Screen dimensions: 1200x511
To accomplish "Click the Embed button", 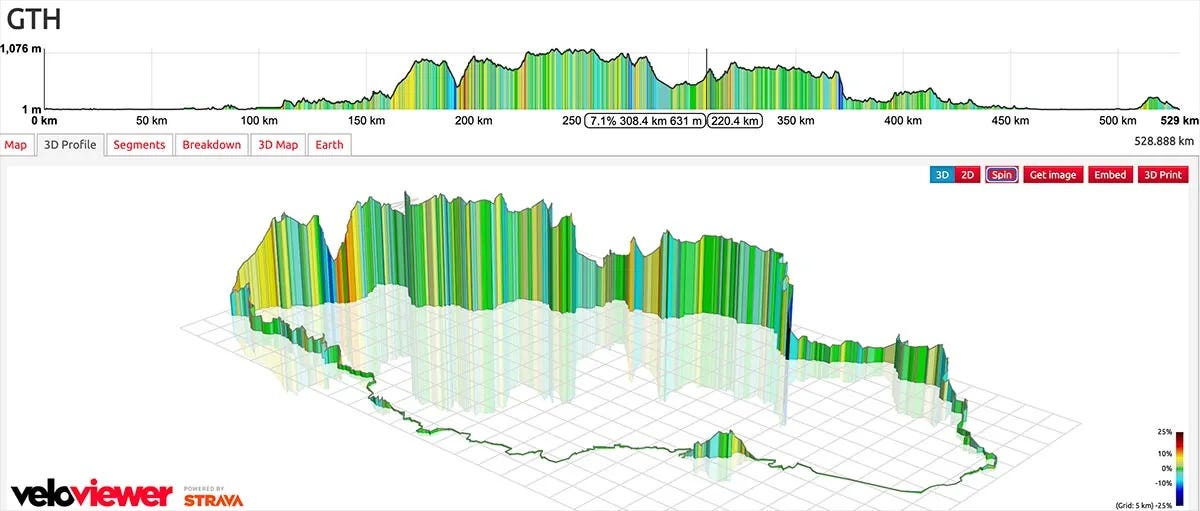I will (x=1110, y=174).
